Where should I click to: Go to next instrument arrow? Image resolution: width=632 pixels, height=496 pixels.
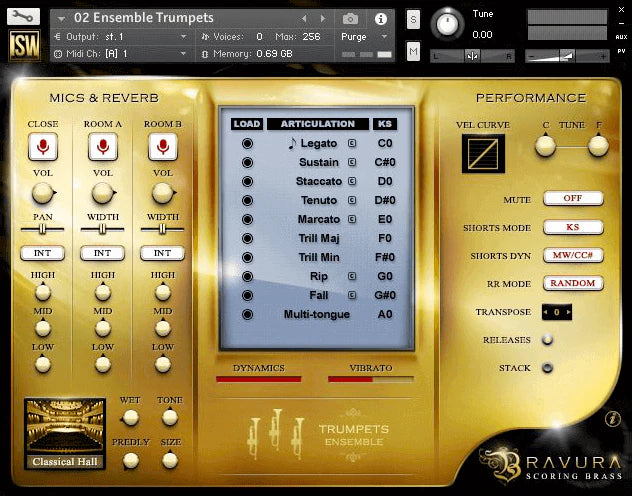tap(323, 19)
